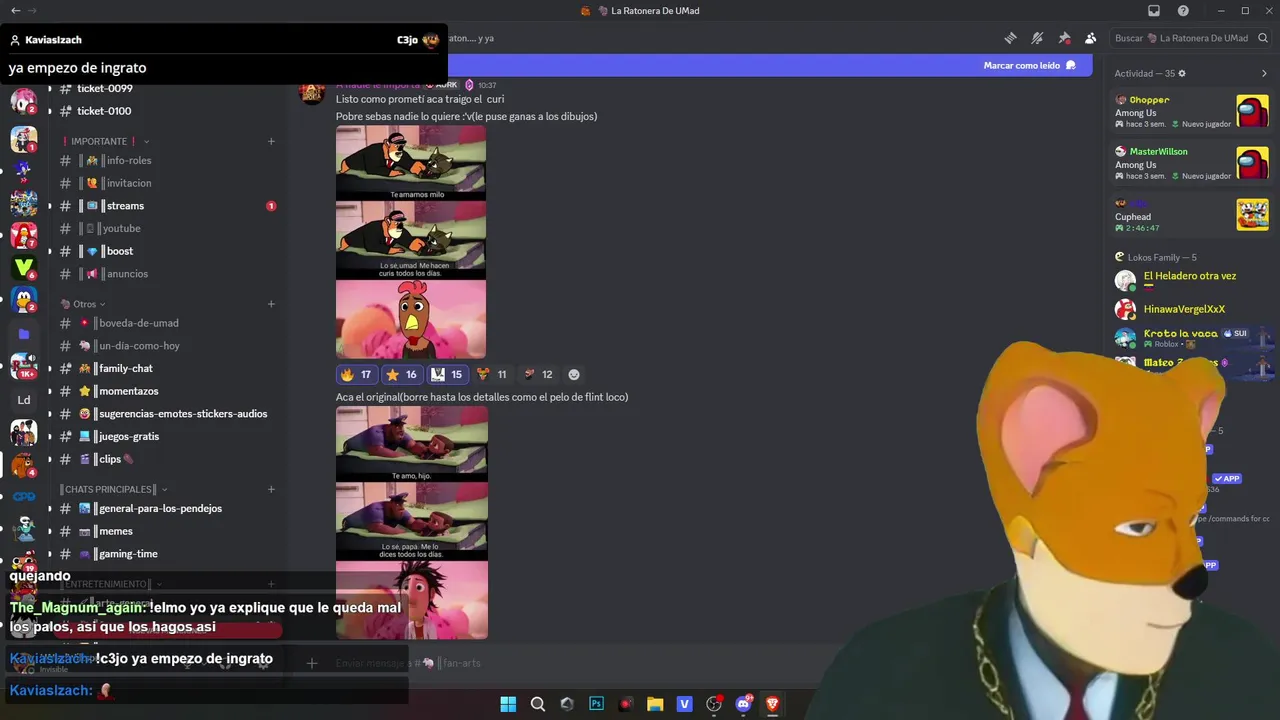Image resolution: width=1280 pixels, height=720 pixels.
Task: Toggle the fire emoji reaction with 17
Action: click(356, 374)
